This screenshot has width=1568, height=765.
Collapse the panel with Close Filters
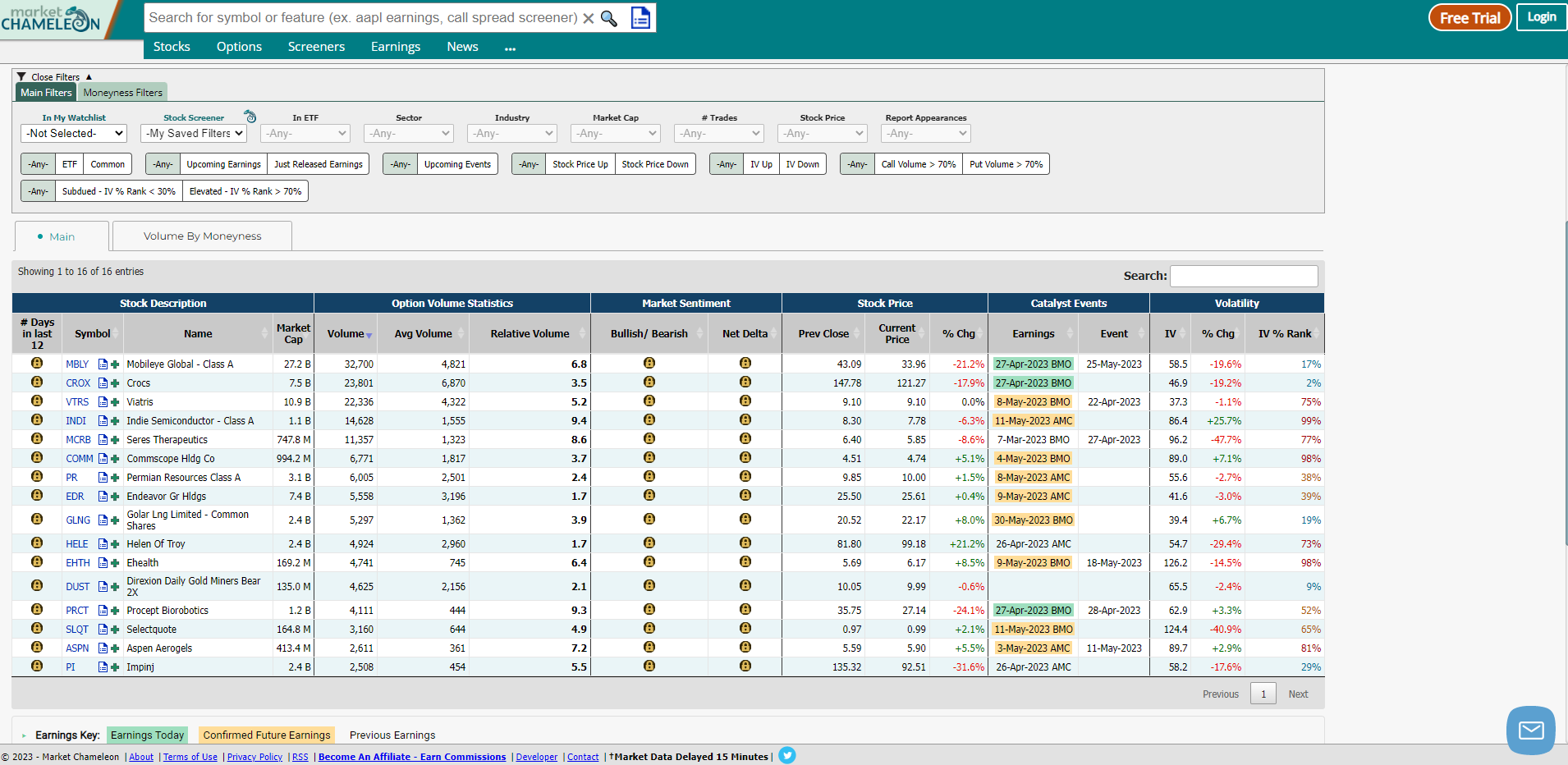pos(55,76)
